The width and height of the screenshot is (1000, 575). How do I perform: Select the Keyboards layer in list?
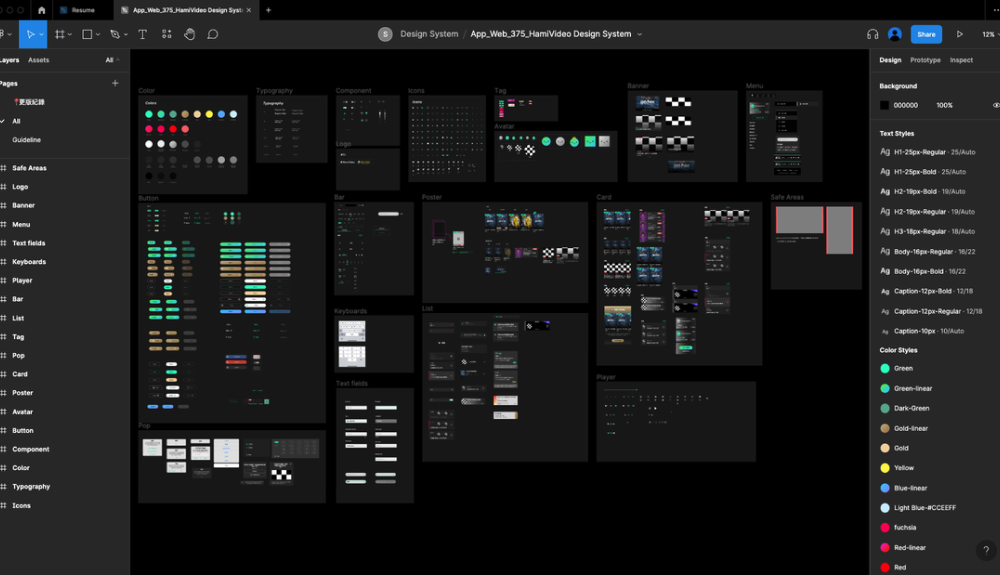[x=29, y=262]
